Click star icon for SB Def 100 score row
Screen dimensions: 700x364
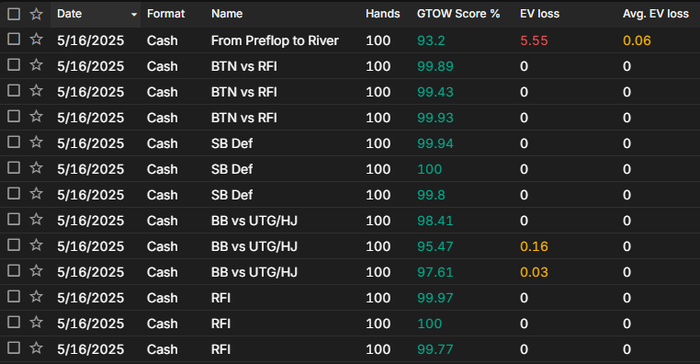pyautogui.click(x=36, y=168)
